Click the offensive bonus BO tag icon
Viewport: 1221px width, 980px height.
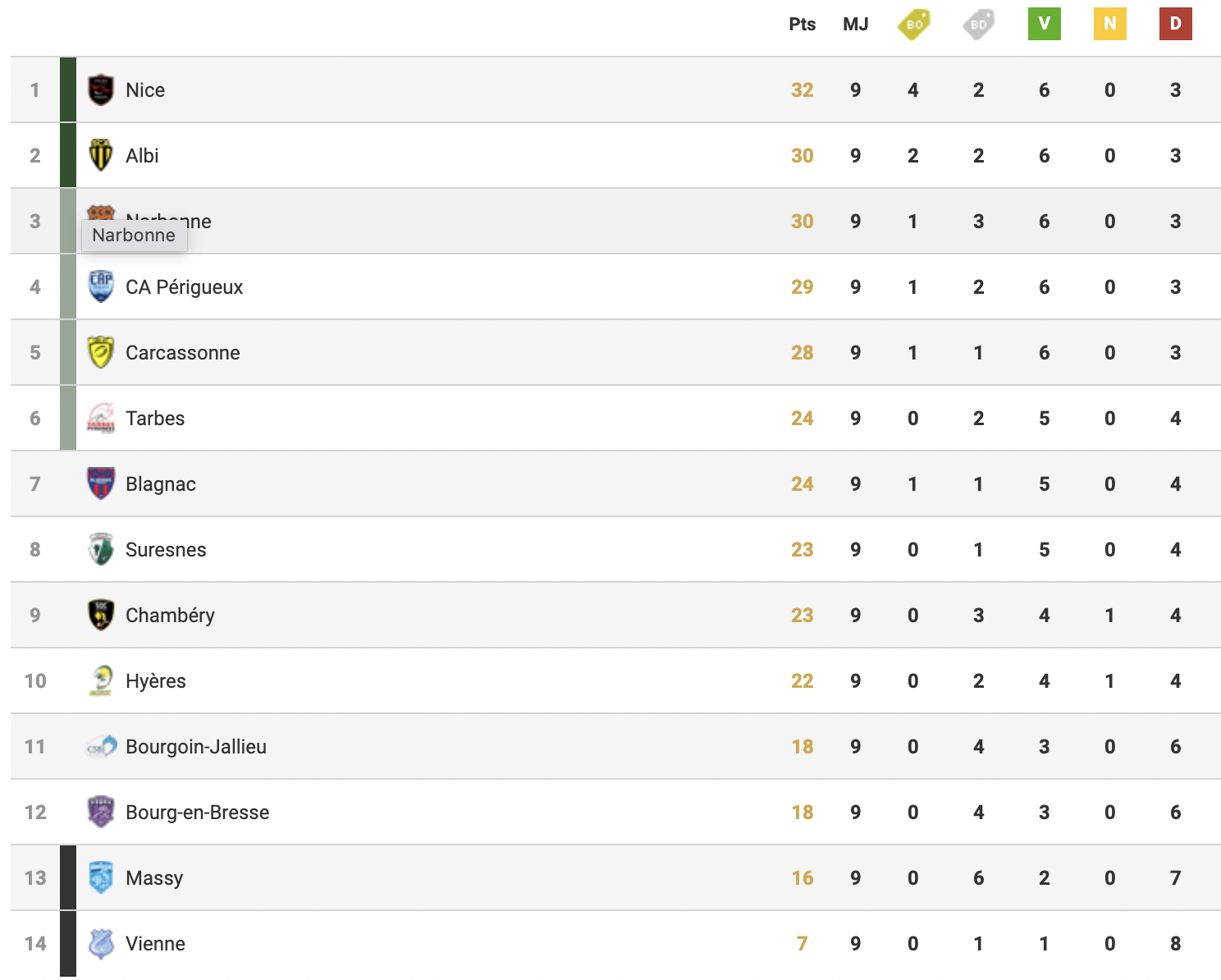[913, 24]
